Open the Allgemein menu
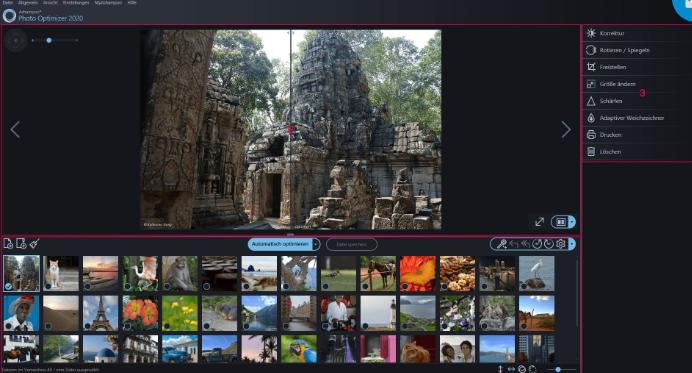 pos(28,3)
